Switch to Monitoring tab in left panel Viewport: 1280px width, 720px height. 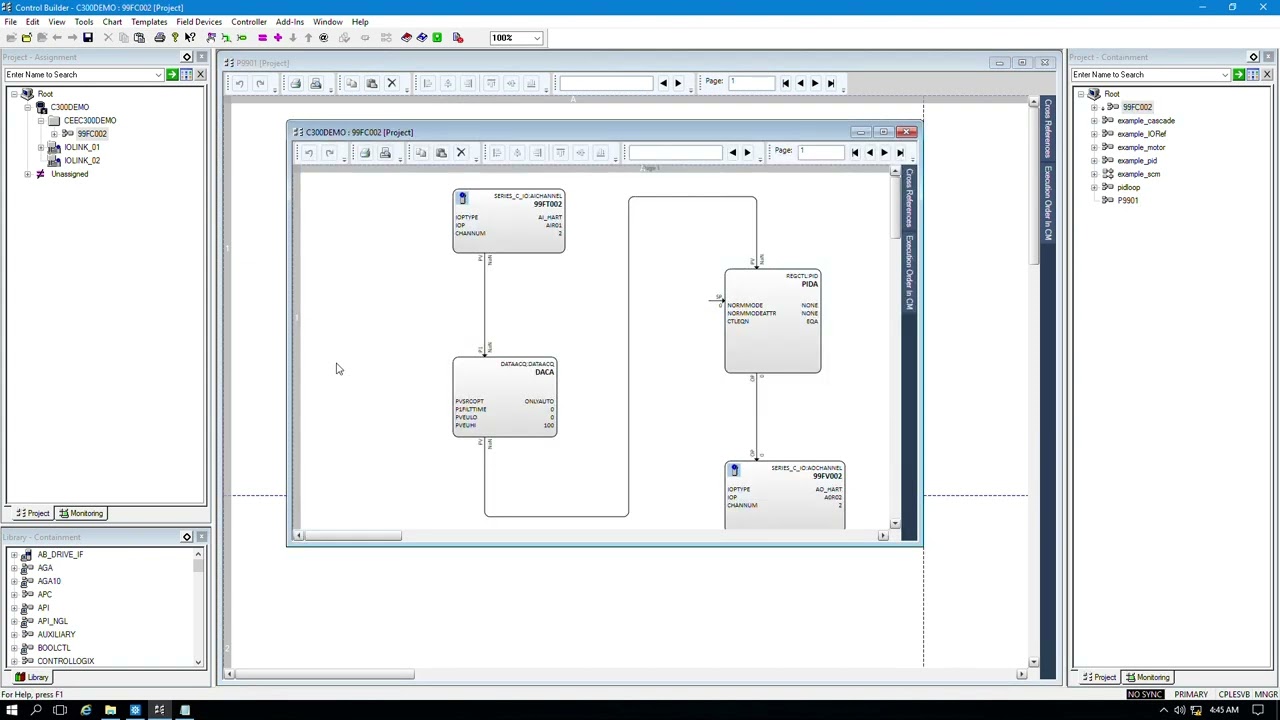81,513
